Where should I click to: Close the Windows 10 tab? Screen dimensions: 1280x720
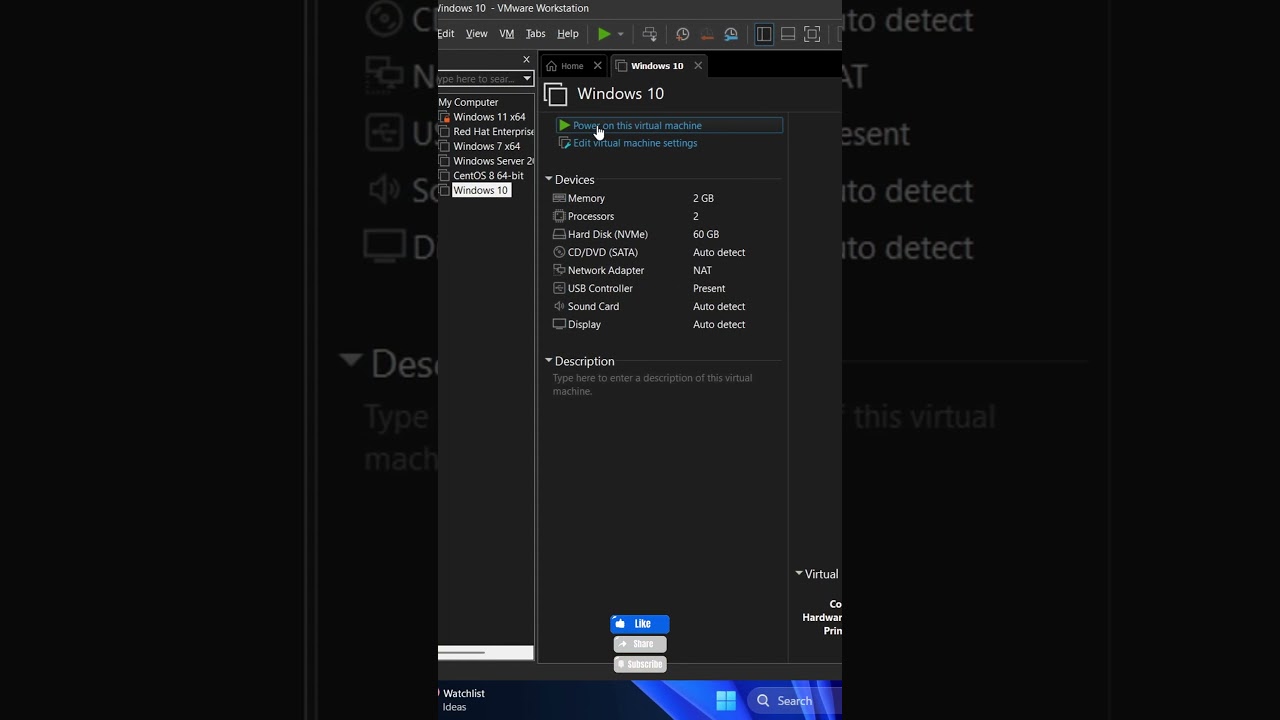pyautogui.click(x=698, y=66)
